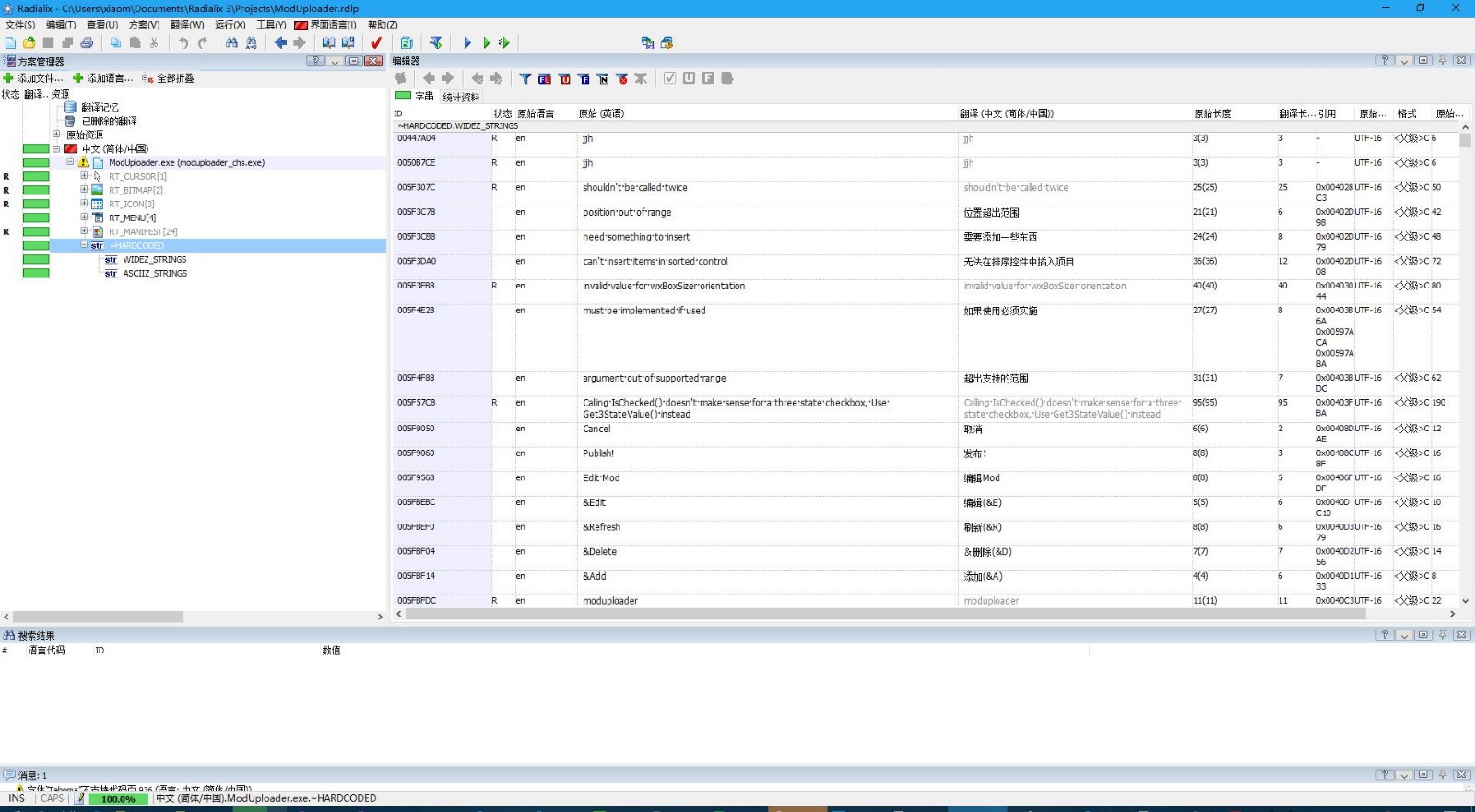The image size is (1475, 812).
Task: Switch to the 统计资料 tab
Action: click(x=461, y=97)
